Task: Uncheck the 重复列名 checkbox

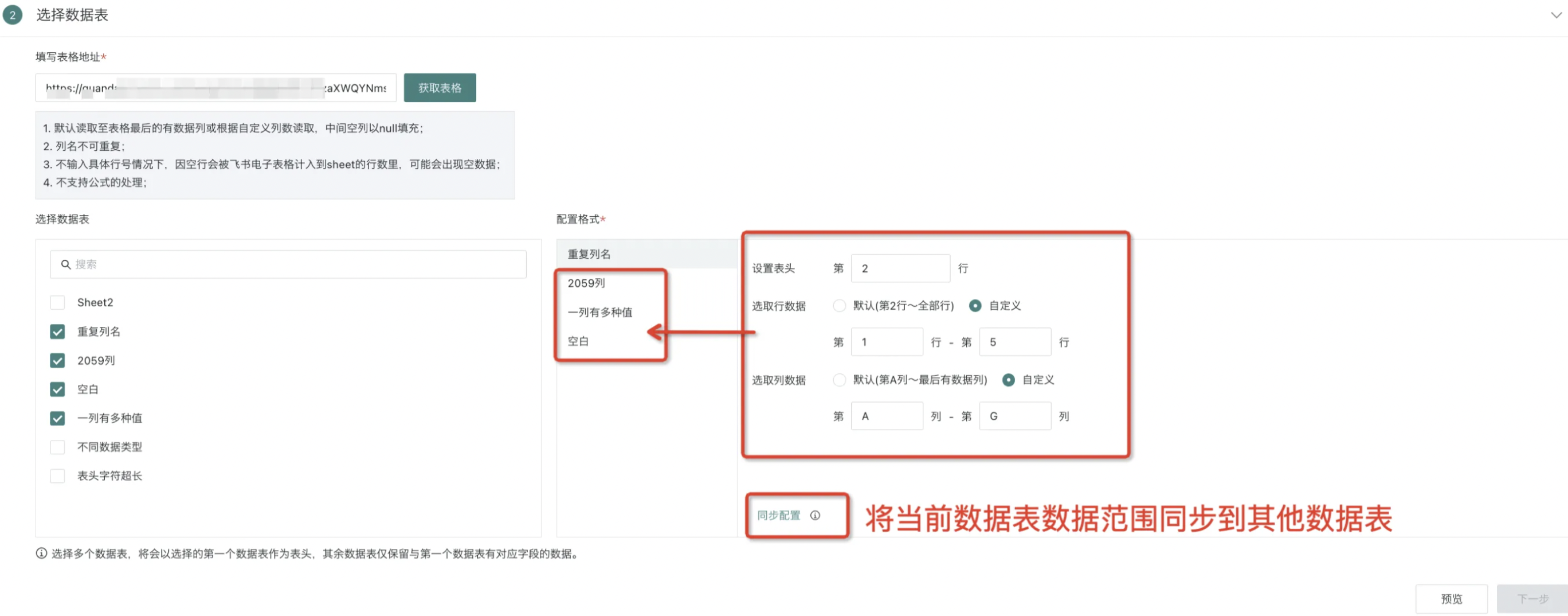Action: pos(57,332)
